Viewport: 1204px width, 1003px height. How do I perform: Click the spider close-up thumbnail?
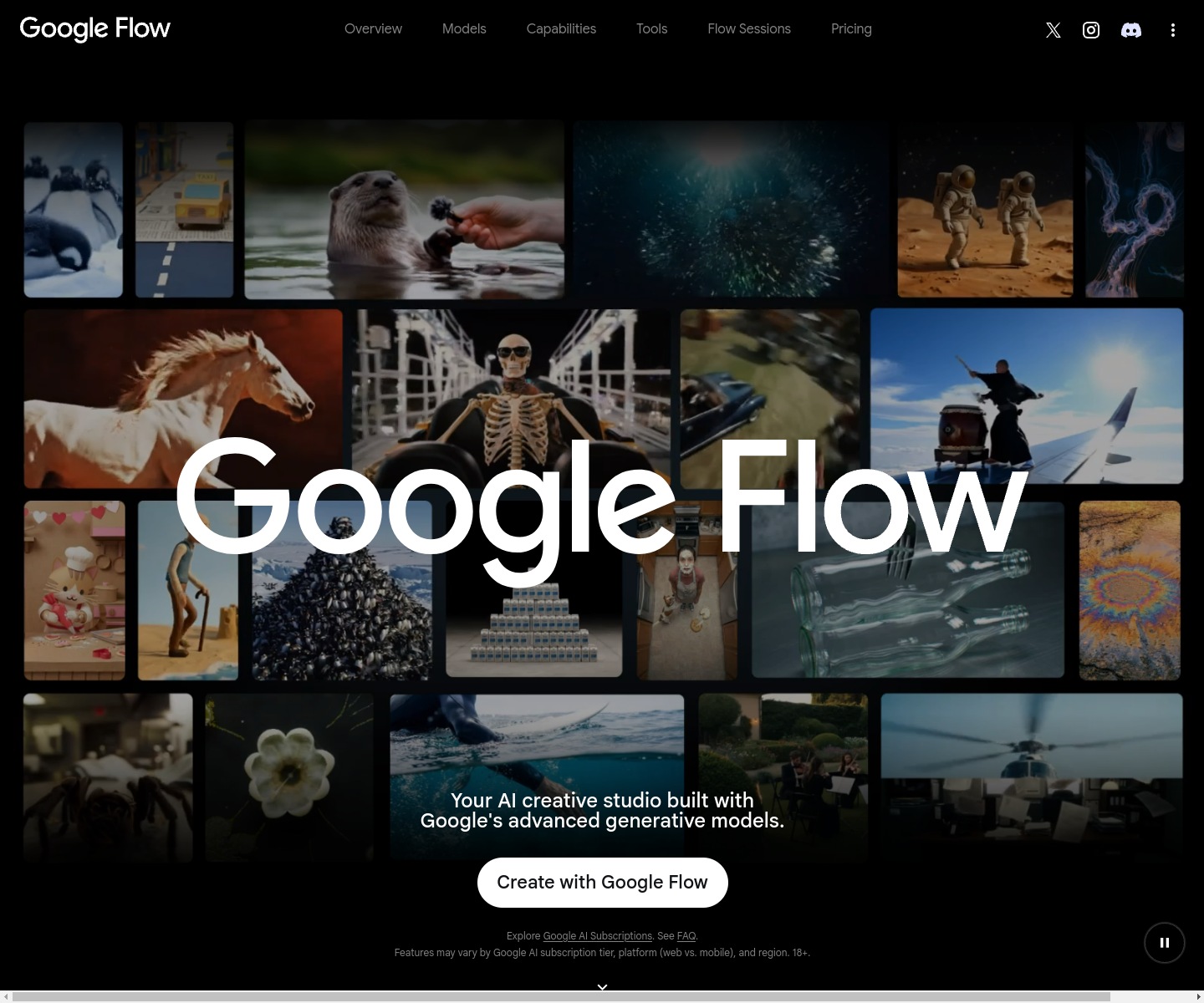pyautogui.click(x=108, y=777)
